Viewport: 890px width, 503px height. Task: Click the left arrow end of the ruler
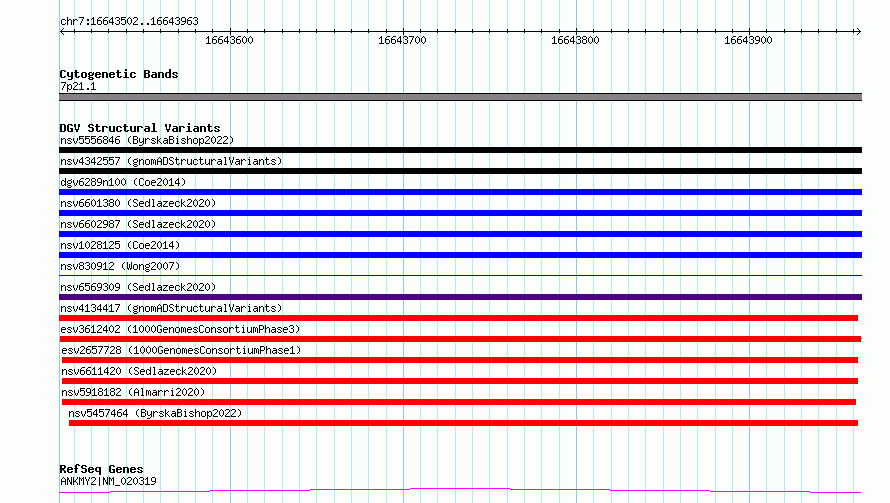point(62,32)
